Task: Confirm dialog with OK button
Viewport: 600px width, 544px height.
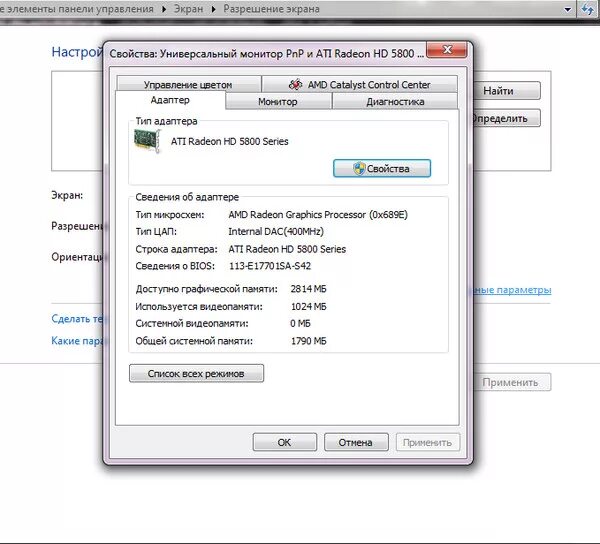Action: (x=284, y=442)
